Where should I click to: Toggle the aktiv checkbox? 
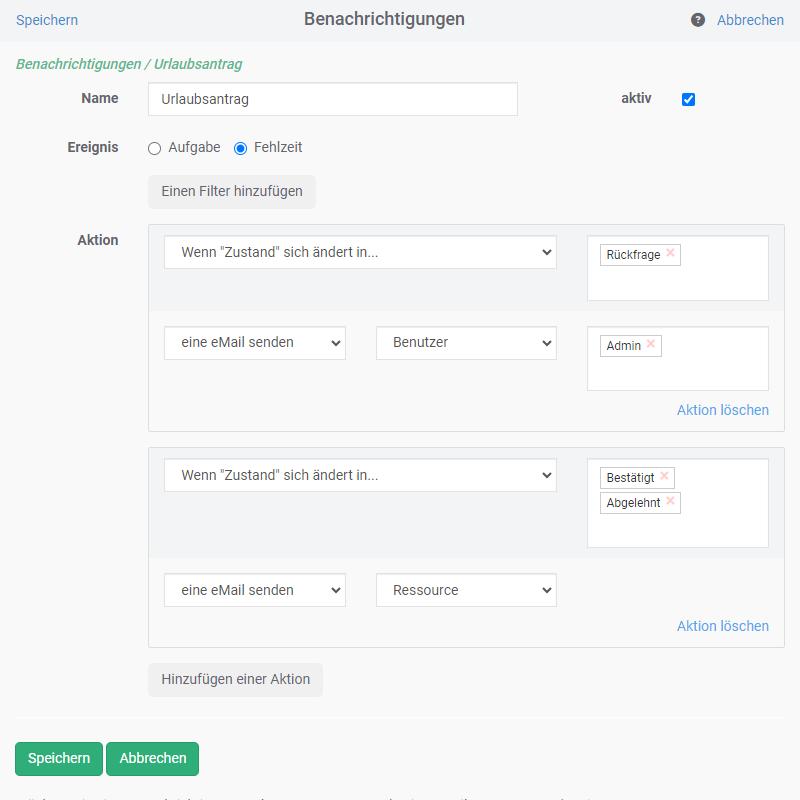[688, 99]
